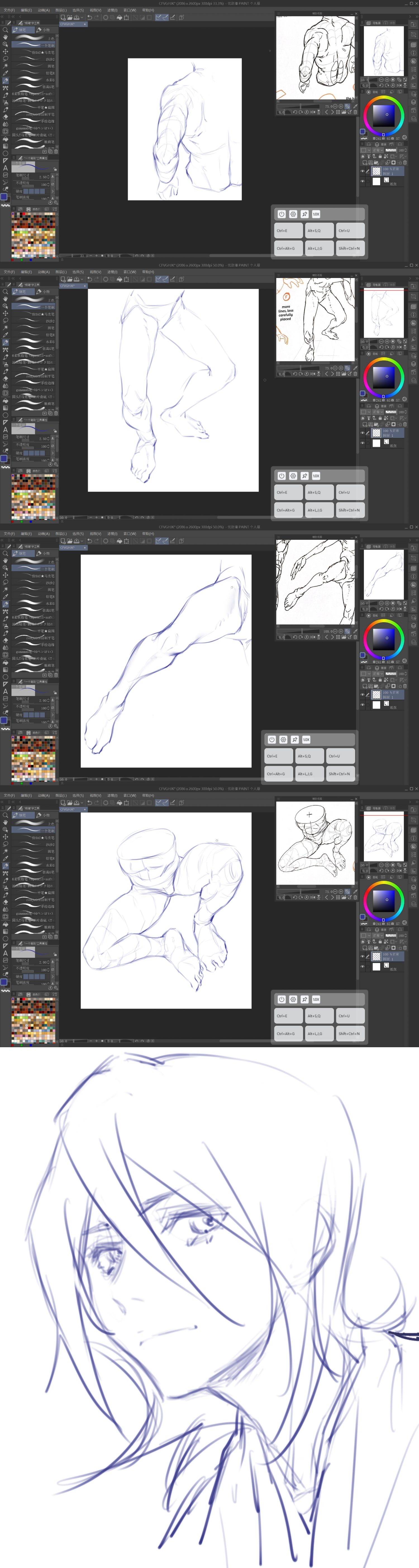Screen dimensions: 419x1568
Task: Click layer opacity 100 stepper in arm-sketch window
Action: (406, 150)
